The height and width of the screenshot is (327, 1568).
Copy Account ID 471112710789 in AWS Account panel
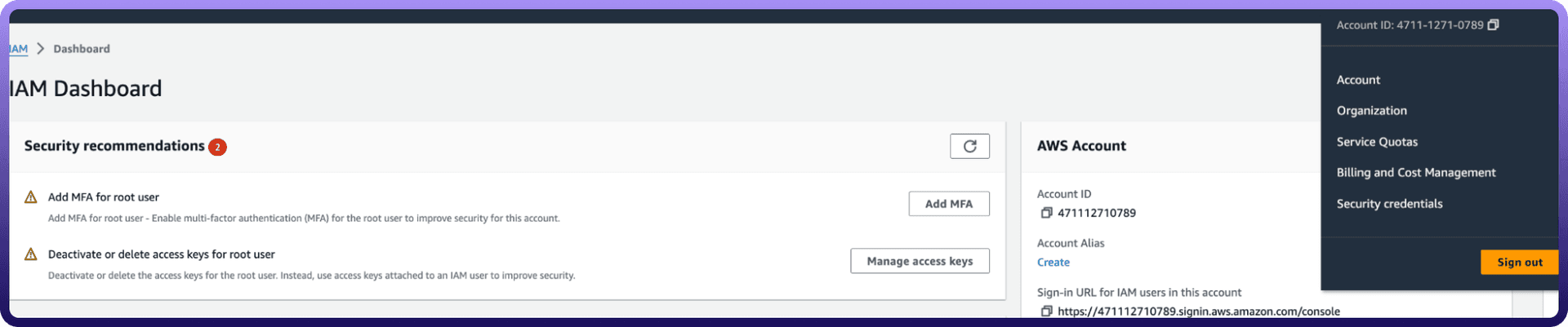pyautogui.click(x=1046, y=213)
